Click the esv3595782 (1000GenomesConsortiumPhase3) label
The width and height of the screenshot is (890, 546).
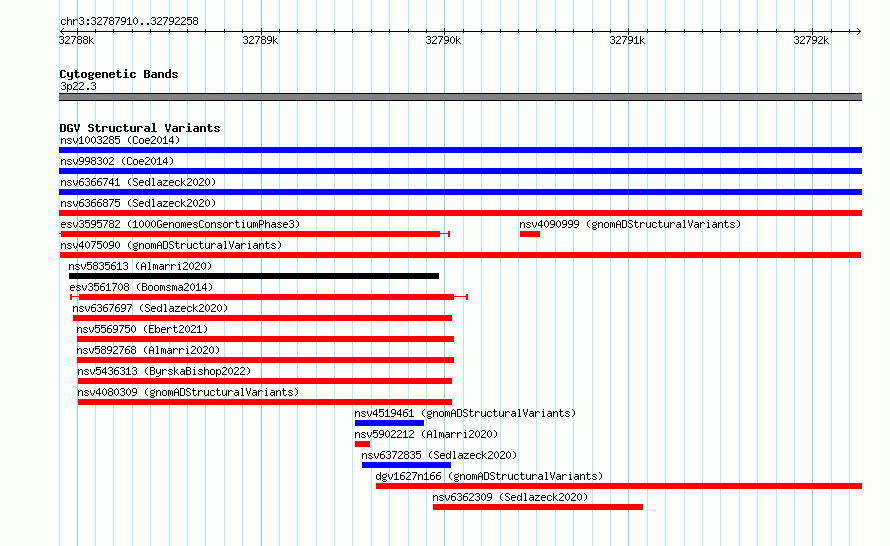coord(180,224)
